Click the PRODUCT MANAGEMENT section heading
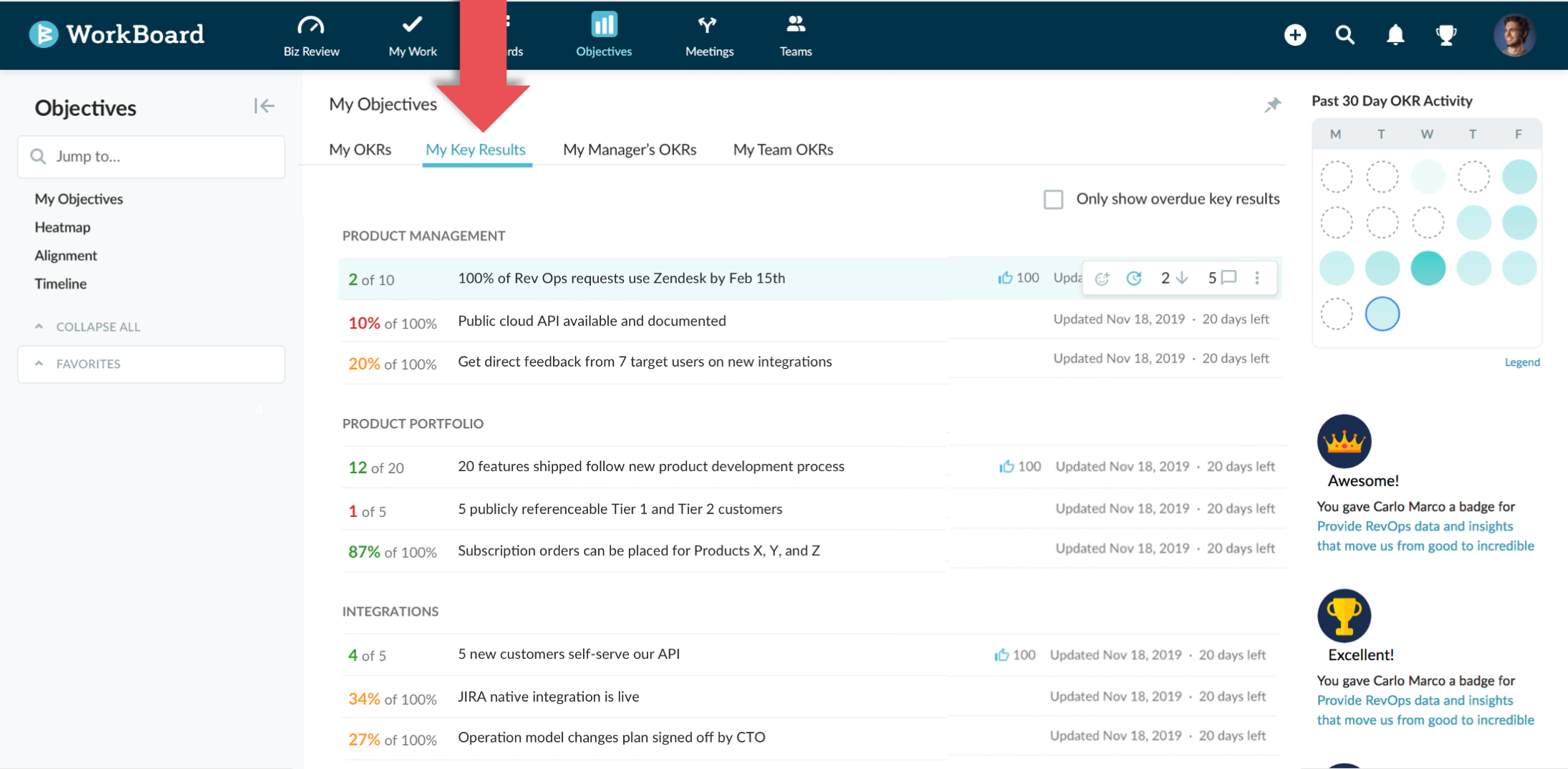1568x769 pixels. pyautogui.click(x=423, y=236)
